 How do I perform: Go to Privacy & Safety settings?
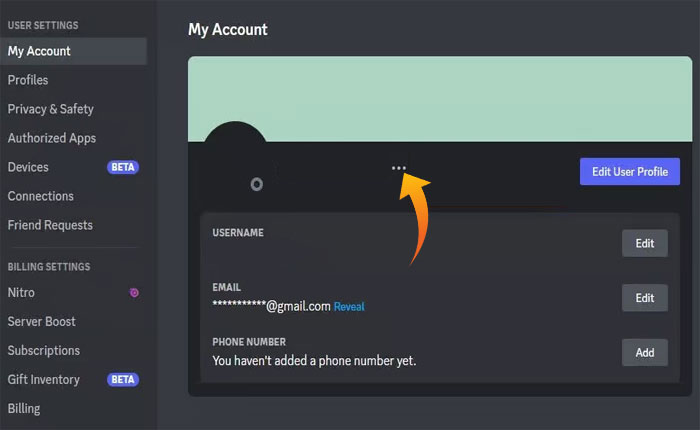tap(50, 109)
